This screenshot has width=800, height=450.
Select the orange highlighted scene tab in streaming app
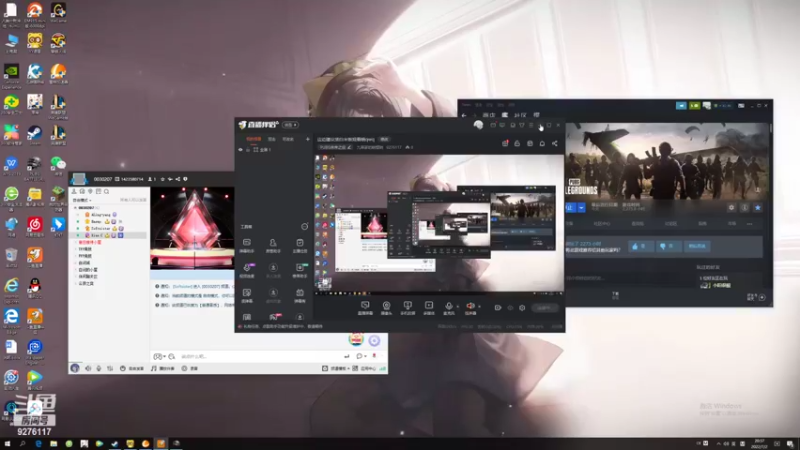click(x=254, y=139)
